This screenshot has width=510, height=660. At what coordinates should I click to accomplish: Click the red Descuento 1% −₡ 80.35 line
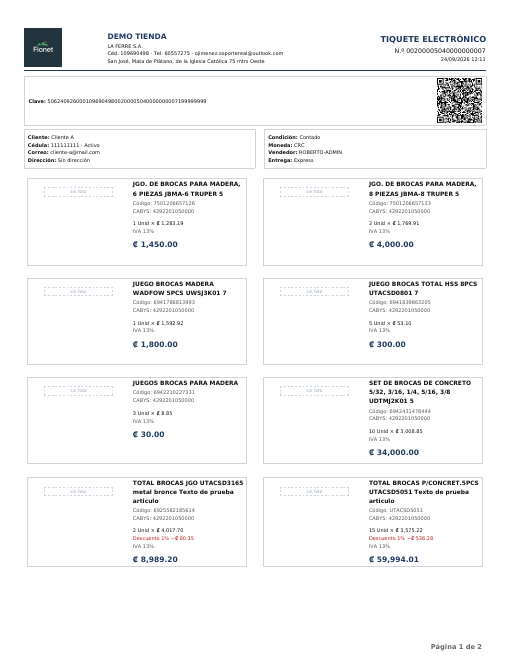click(163, 538)
